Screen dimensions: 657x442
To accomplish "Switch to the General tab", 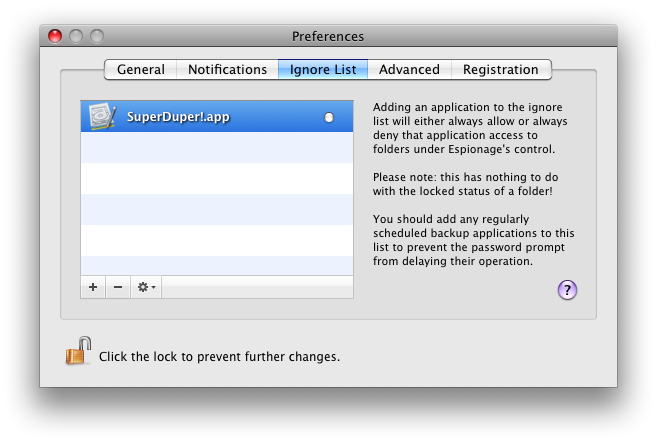I will [x=141, y=69].
